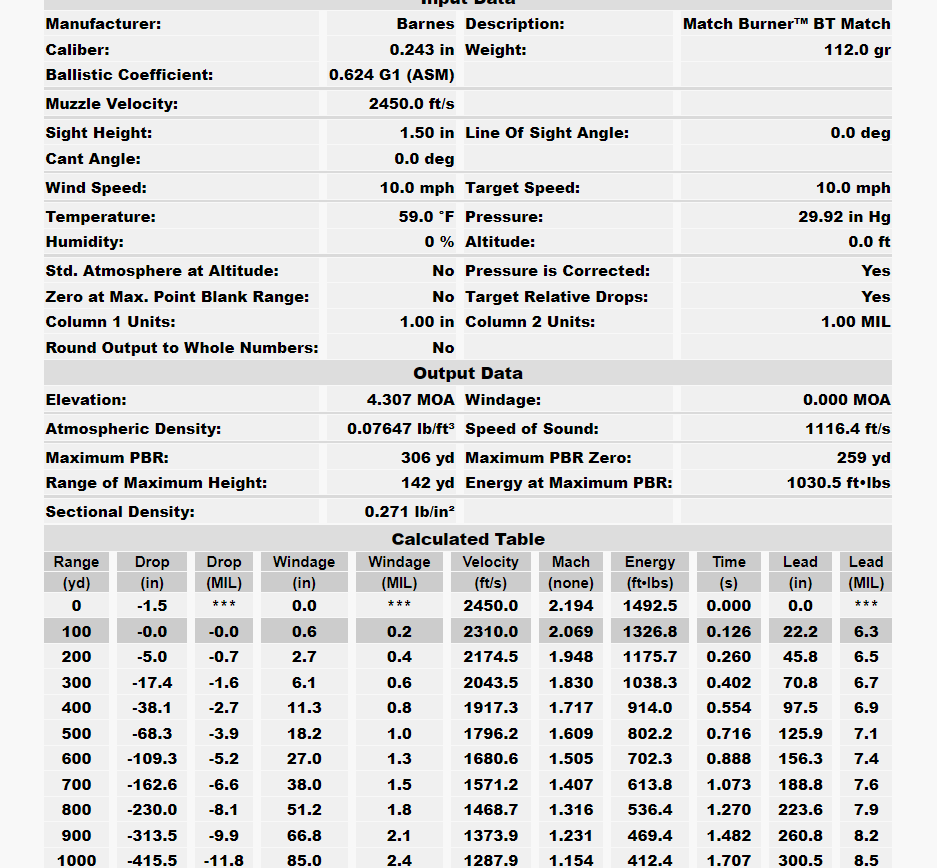Click lead MIL cell '6.9'
Image resolution: width=937 pixels, height=868 pixels.
click(x=866, y=708)
